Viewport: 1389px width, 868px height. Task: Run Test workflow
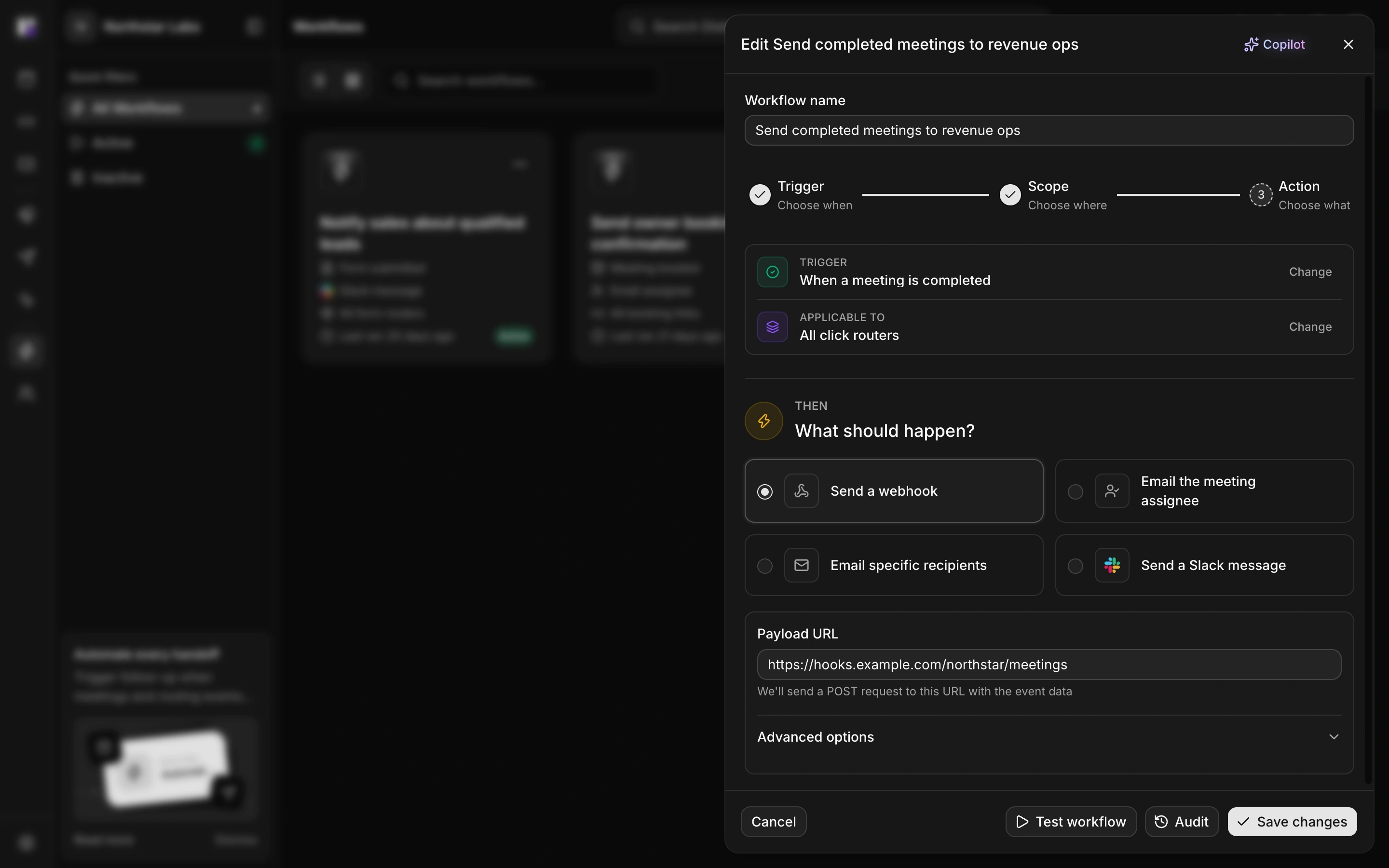(x=1071, y=822)
